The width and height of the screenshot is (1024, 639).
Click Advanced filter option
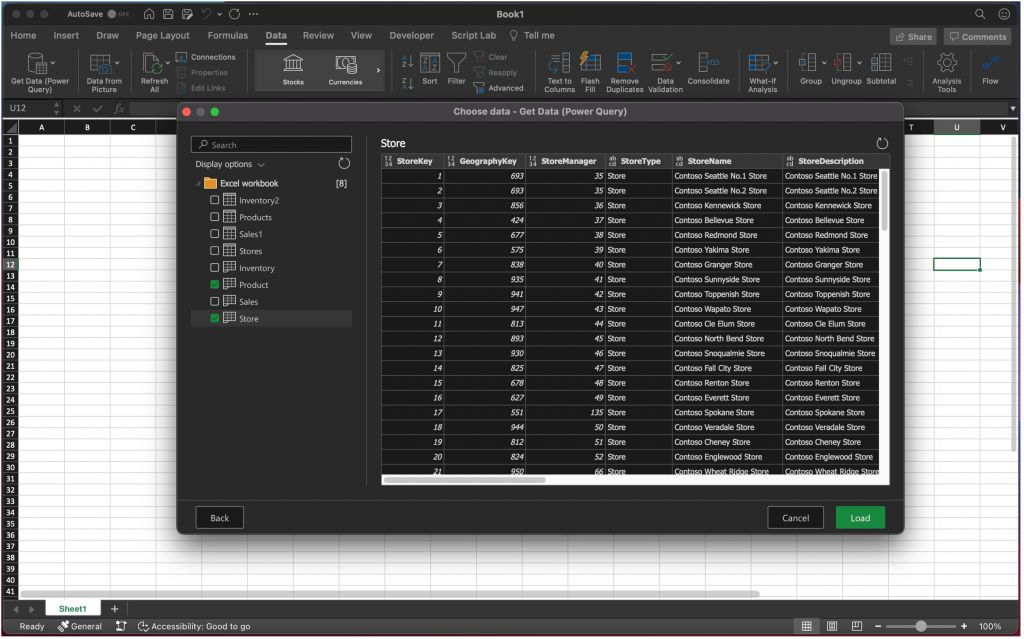click(x=498, y=88)
